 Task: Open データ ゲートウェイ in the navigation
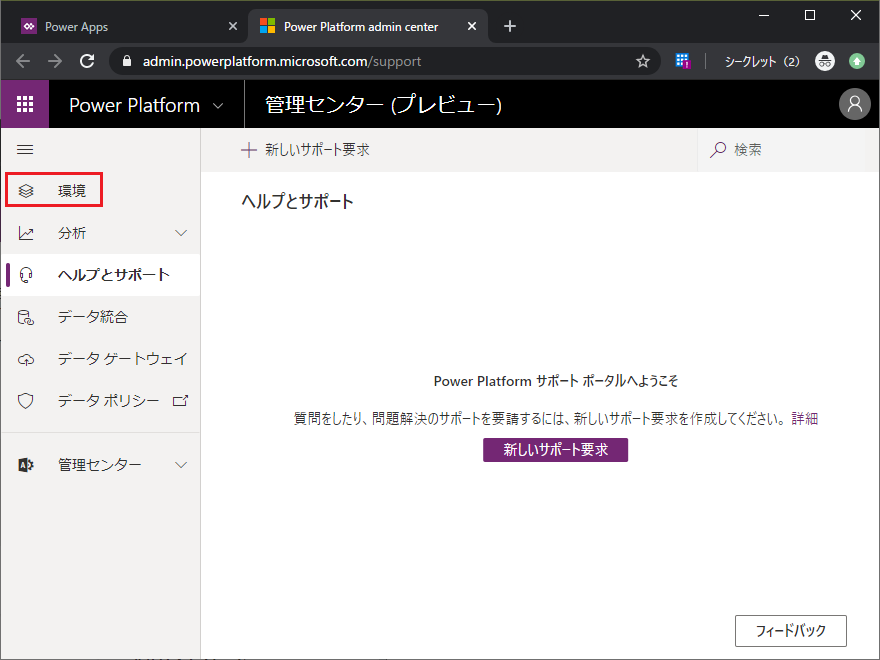pos(101,359)
